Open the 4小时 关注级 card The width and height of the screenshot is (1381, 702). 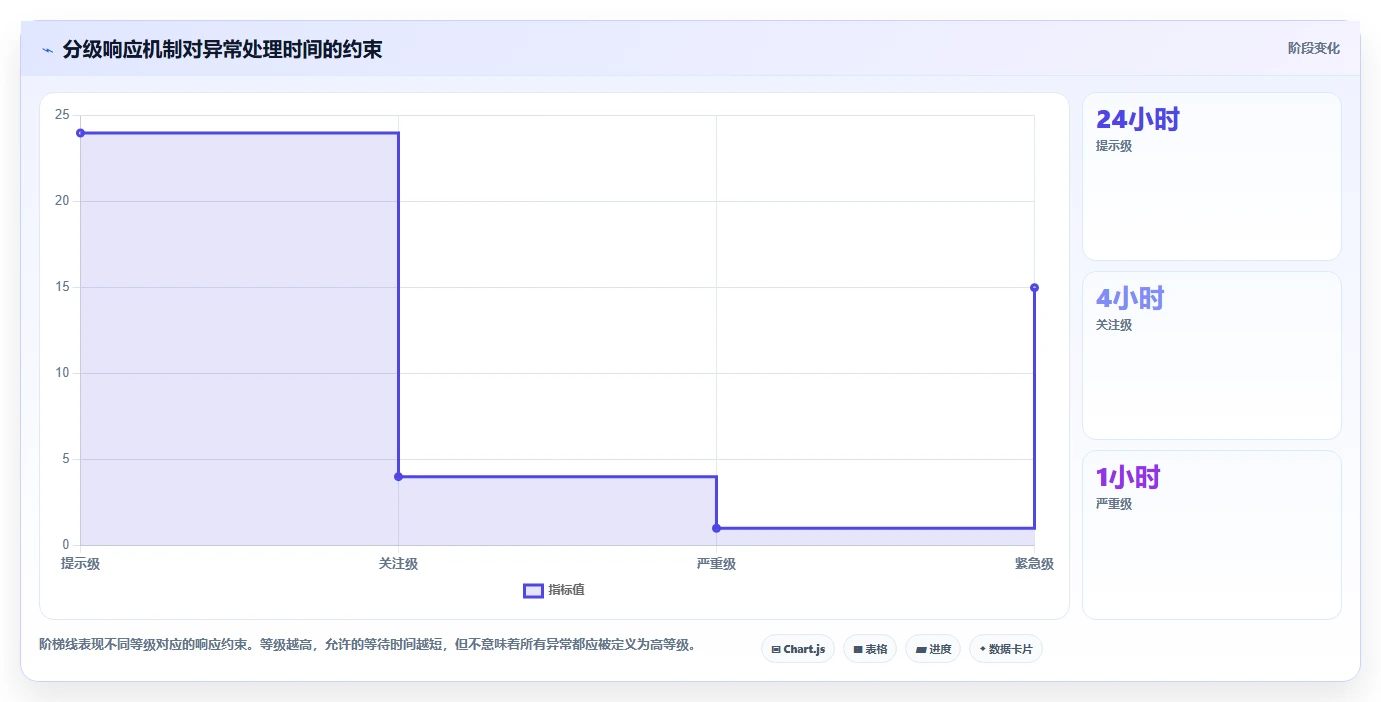click(x=1212, y=355)
